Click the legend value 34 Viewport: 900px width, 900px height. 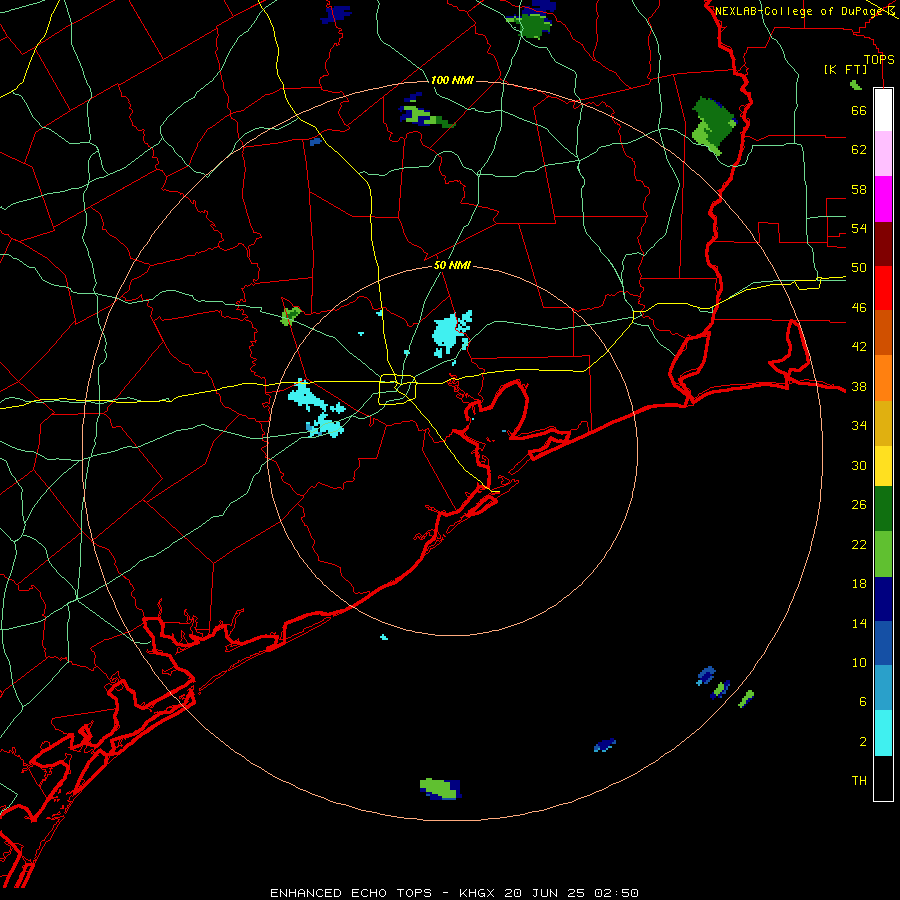tap(859, 426)
